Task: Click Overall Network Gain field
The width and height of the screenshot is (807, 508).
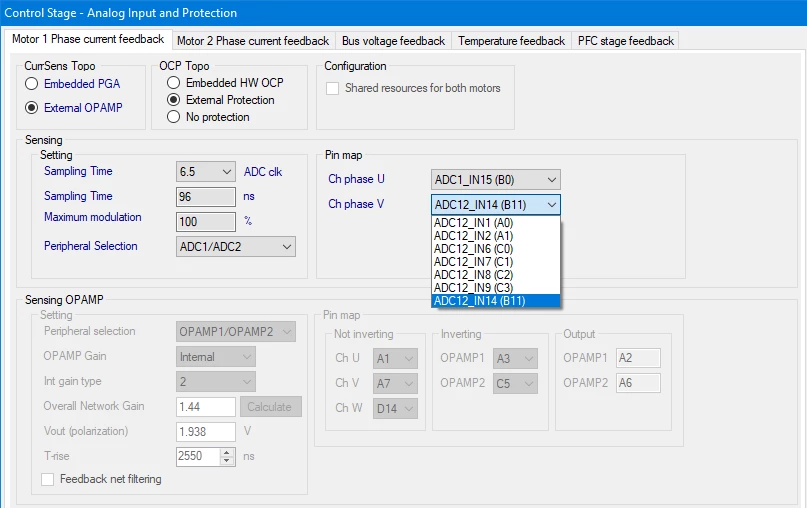Action: tap(206, 407)
